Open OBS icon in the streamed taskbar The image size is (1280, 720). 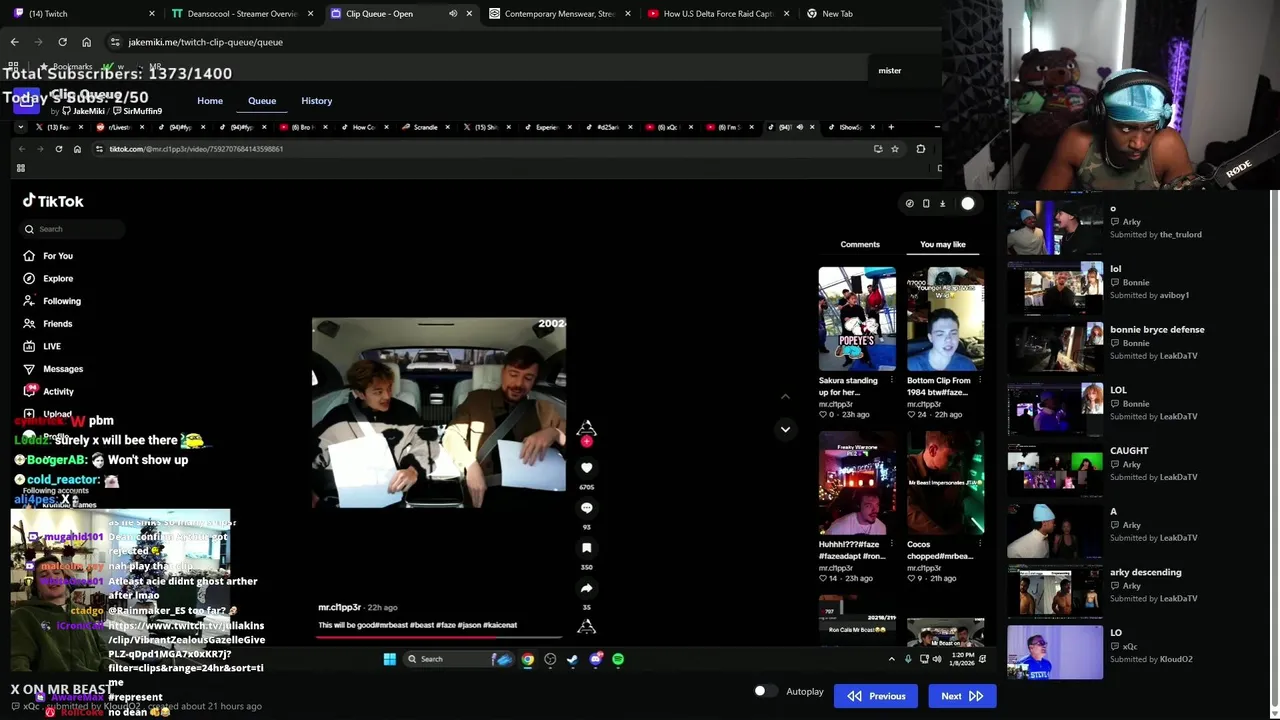point(550,659)
